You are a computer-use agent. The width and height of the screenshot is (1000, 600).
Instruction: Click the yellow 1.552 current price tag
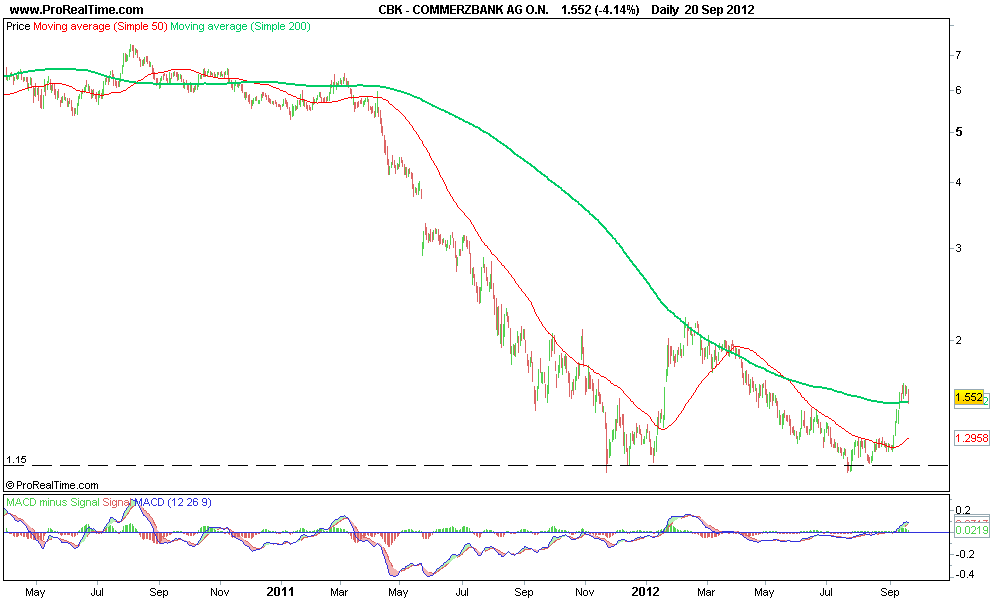click(x=969, y=397)
